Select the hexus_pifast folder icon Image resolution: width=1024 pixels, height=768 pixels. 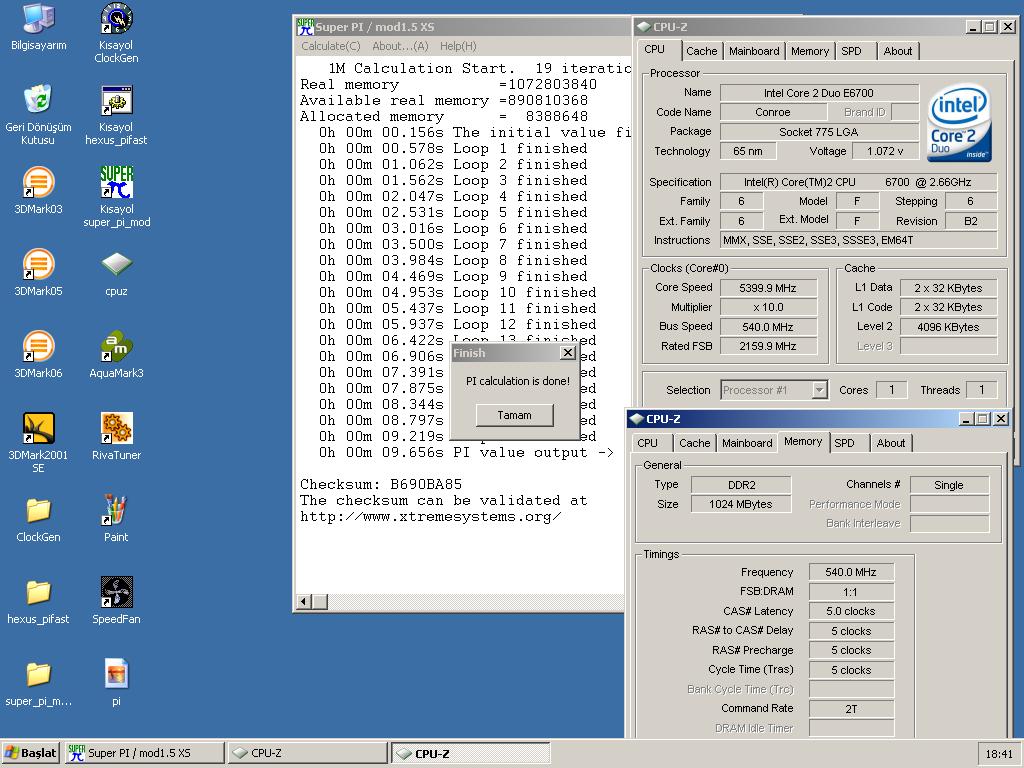(39, 600)
